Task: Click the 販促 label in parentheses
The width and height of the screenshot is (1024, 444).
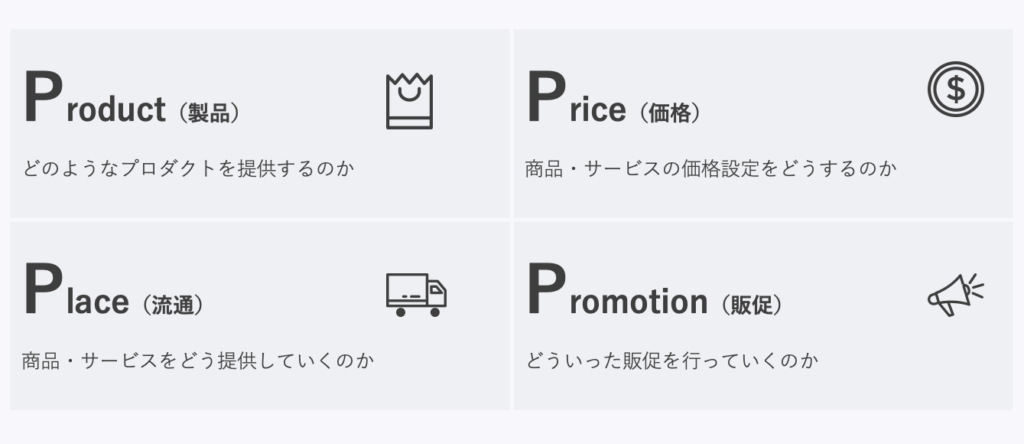Action: [x=752, y=305]
